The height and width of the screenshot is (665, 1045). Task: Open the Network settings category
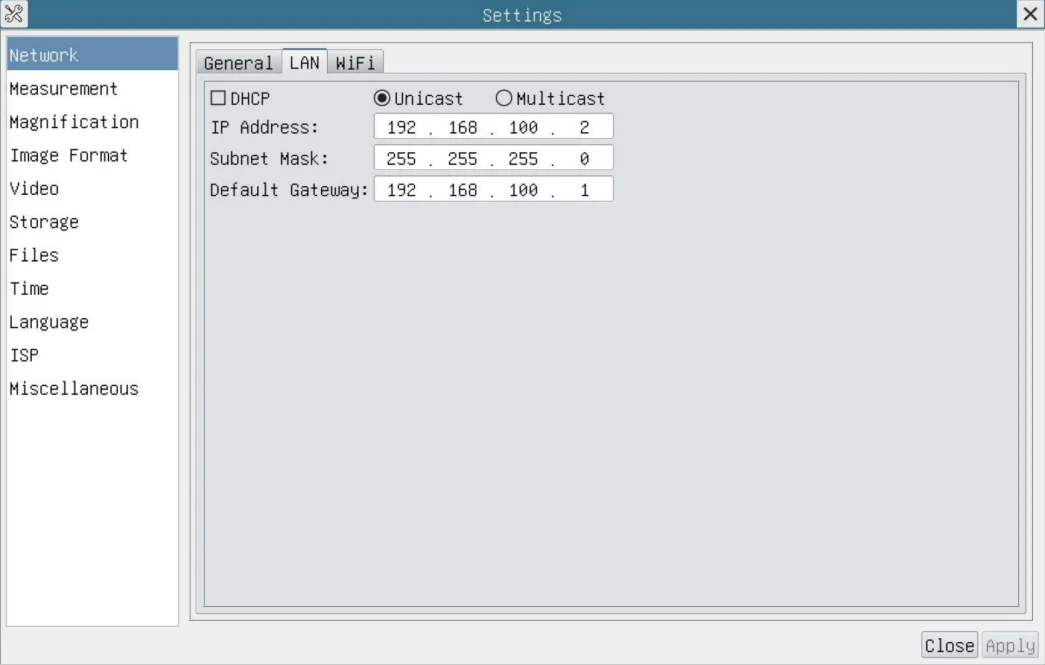[x=93, y=55]
